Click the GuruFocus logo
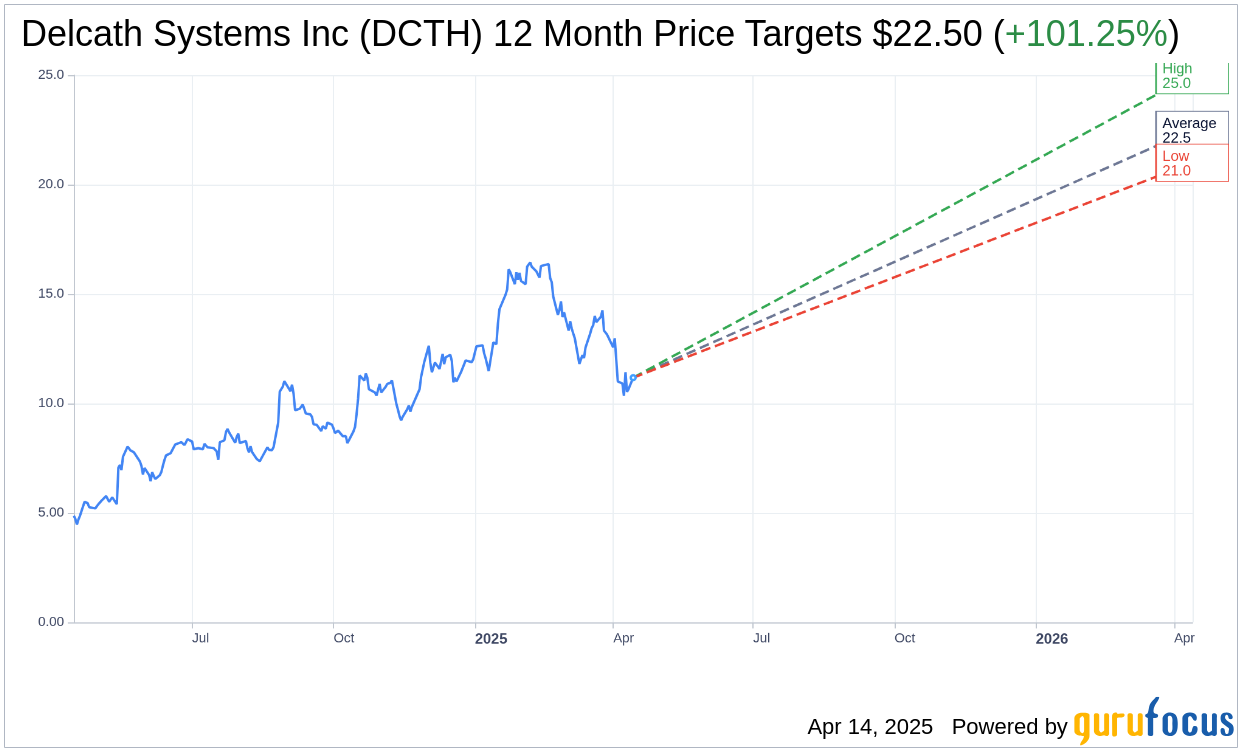This screenshot has height=752, width=1242. pyautogui.click(x=1153, y=722)
